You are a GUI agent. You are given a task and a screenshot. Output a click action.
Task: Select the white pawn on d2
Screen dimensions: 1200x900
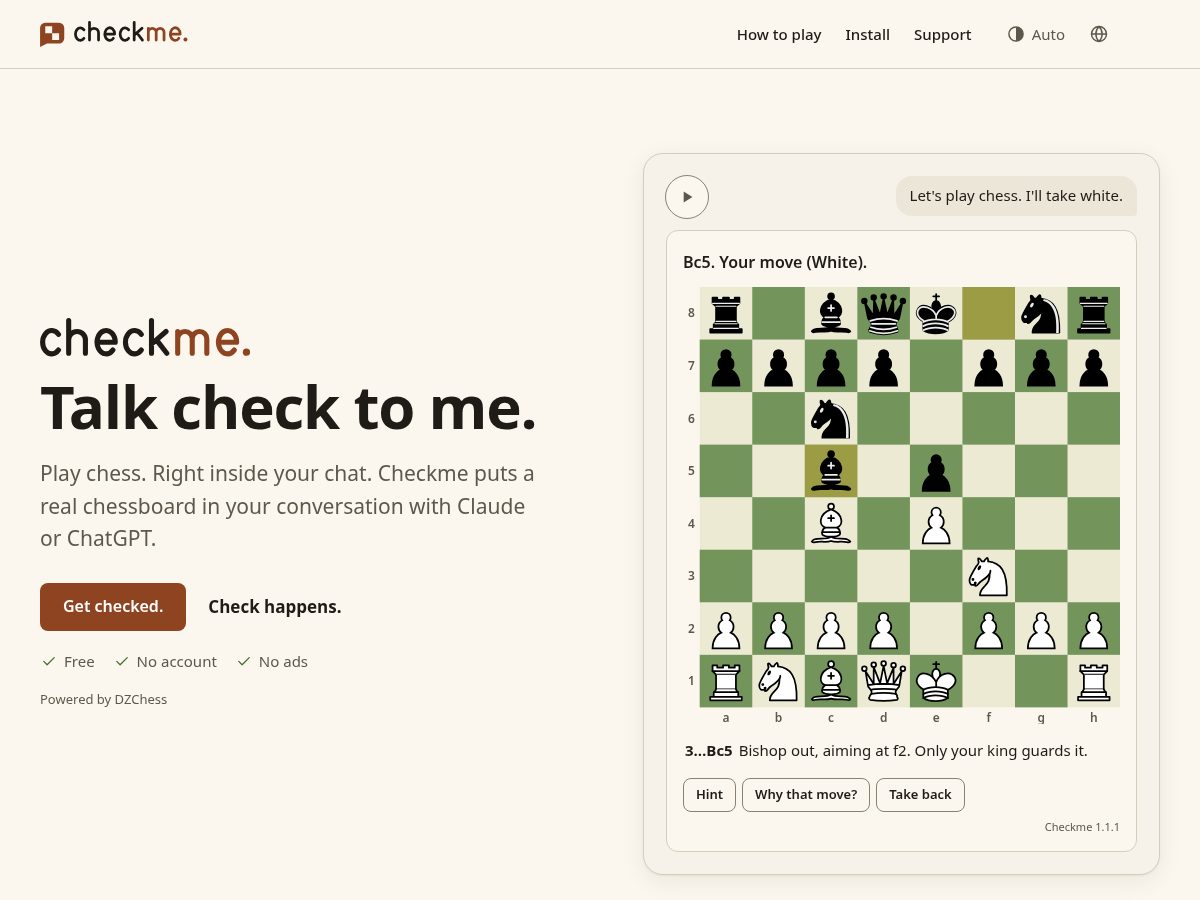pyautogui.click(x=883, y=628)
